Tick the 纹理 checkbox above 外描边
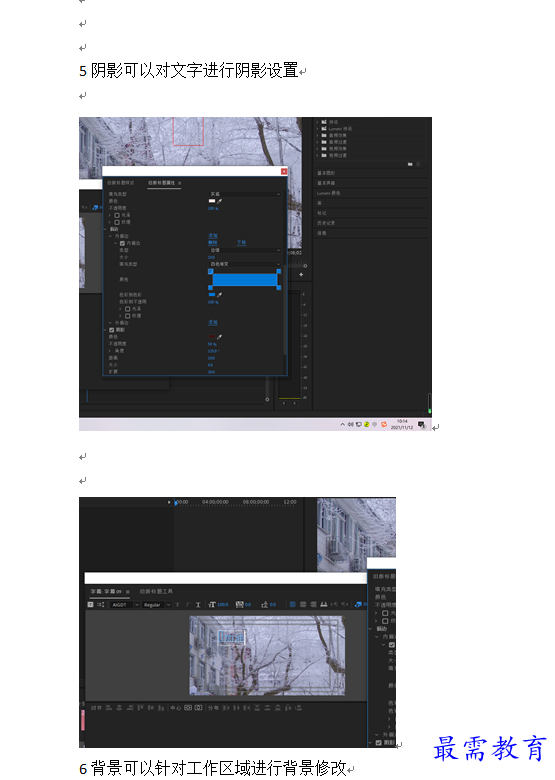 pyautogui.click(x=127, y=316)
